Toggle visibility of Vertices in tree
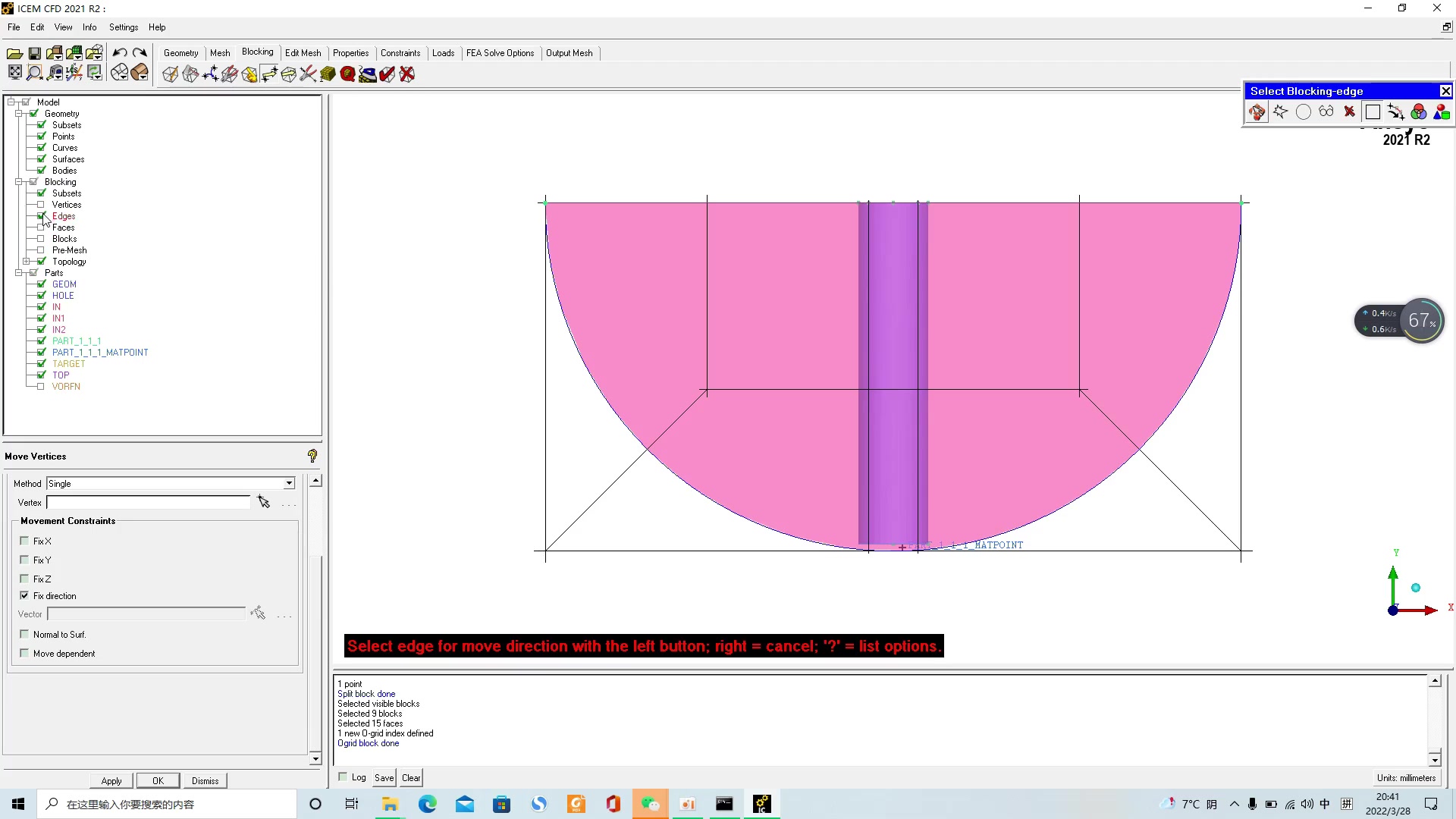The height and width of the screenshot is (819, 1456). pyautogui.click(x=41, y=205)
